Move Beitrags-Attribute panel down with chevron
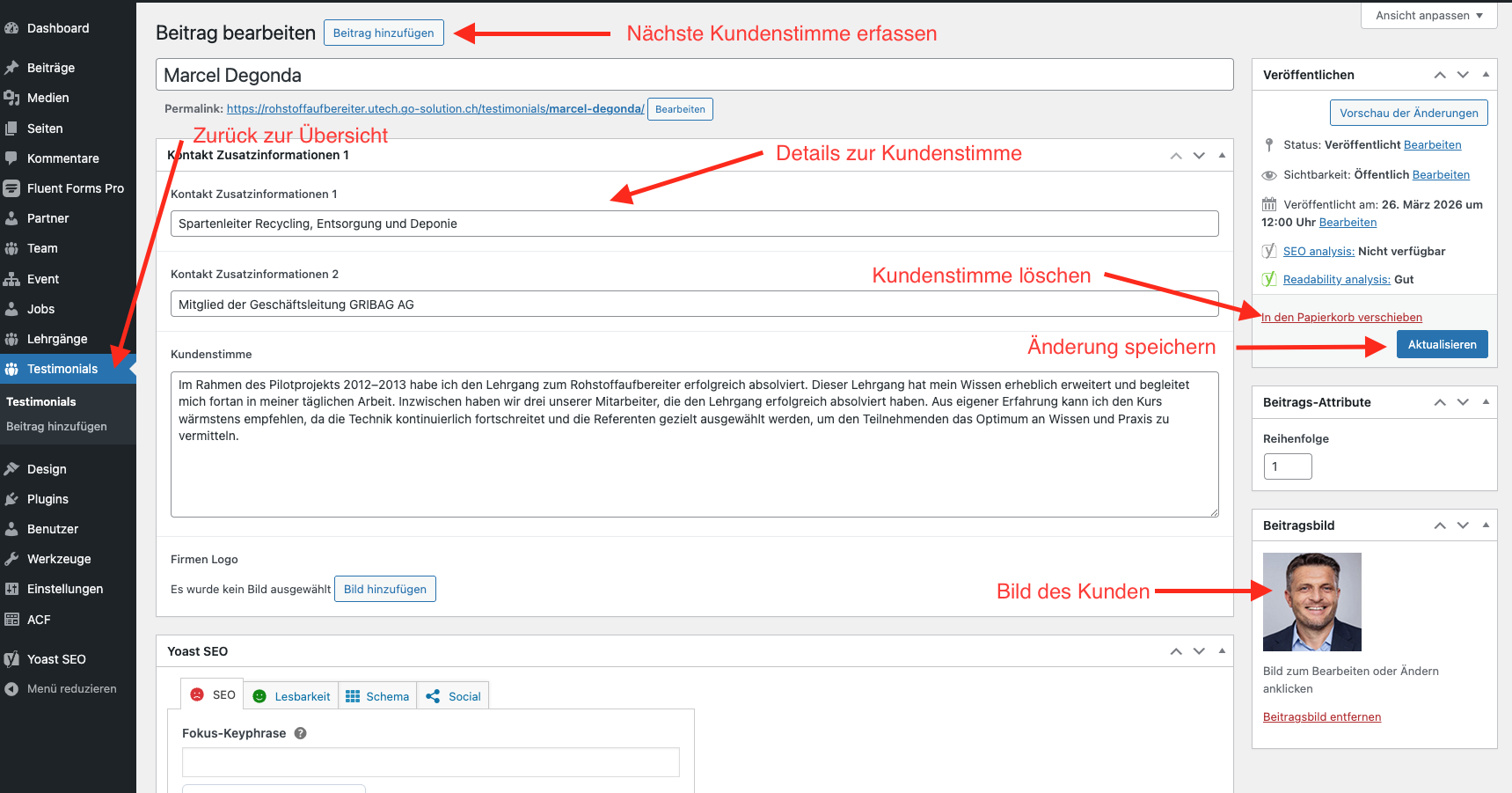 click(x=1463, y=402)
